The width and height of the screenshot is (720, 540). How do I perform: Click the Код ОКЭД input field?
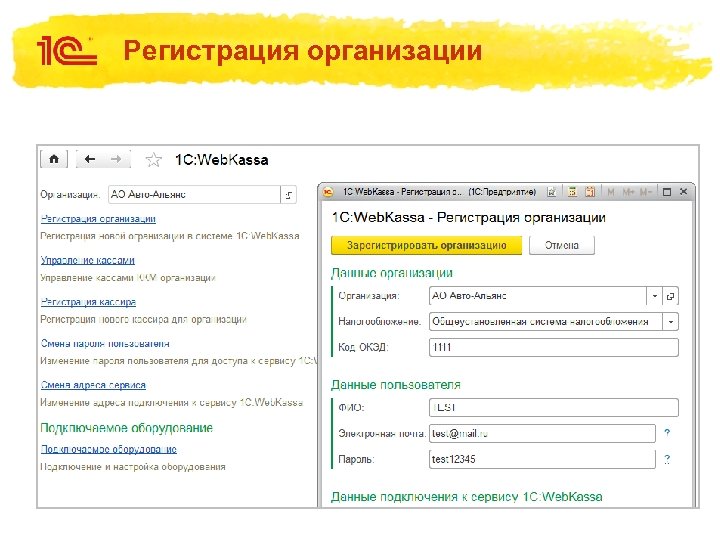[x=554, y=348]
